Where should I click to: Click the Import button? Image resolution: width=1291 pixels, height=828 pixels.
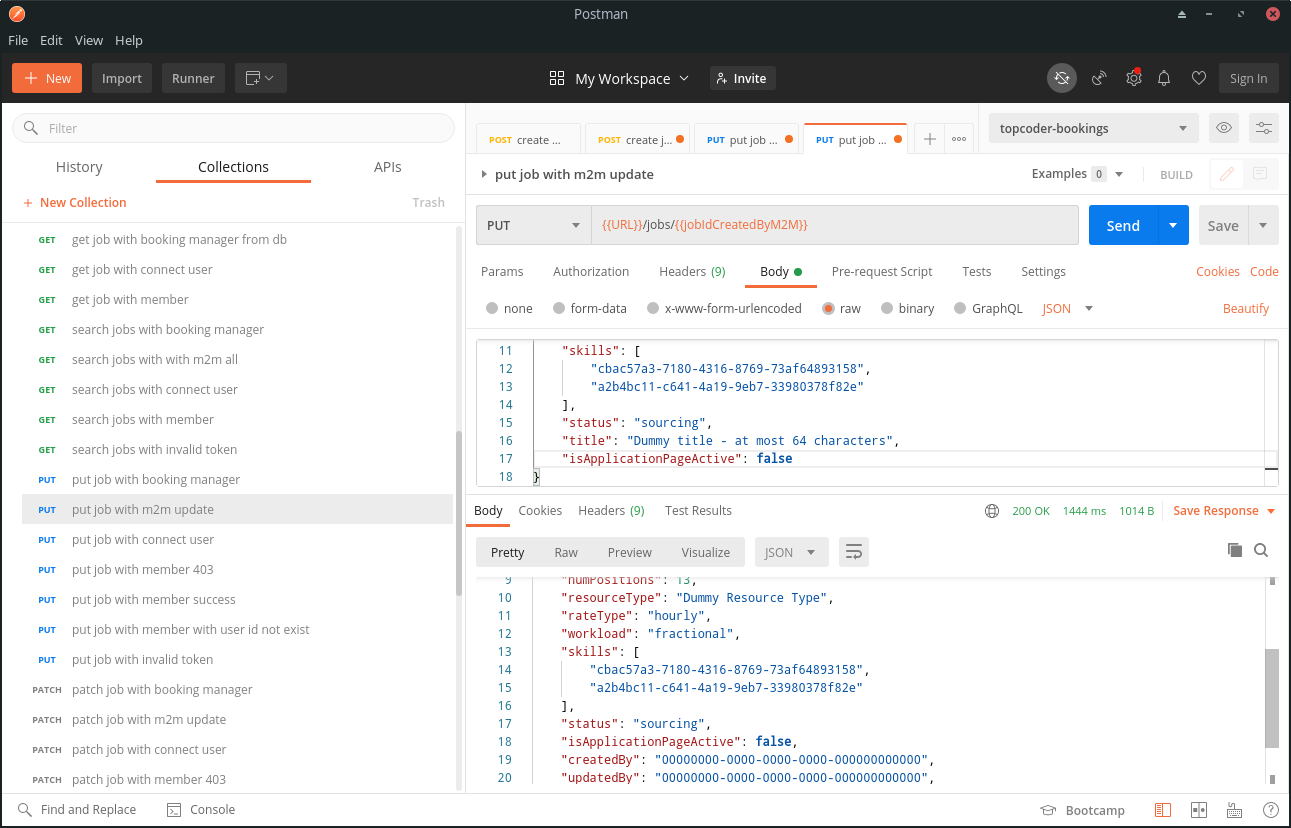[122, 78]
